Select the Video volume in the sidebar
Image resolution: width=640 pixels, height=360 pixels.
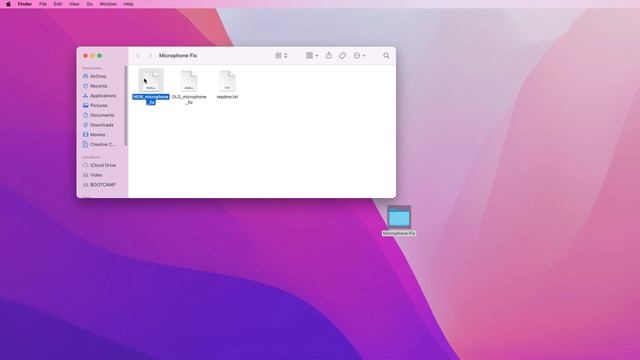(96, 175)
